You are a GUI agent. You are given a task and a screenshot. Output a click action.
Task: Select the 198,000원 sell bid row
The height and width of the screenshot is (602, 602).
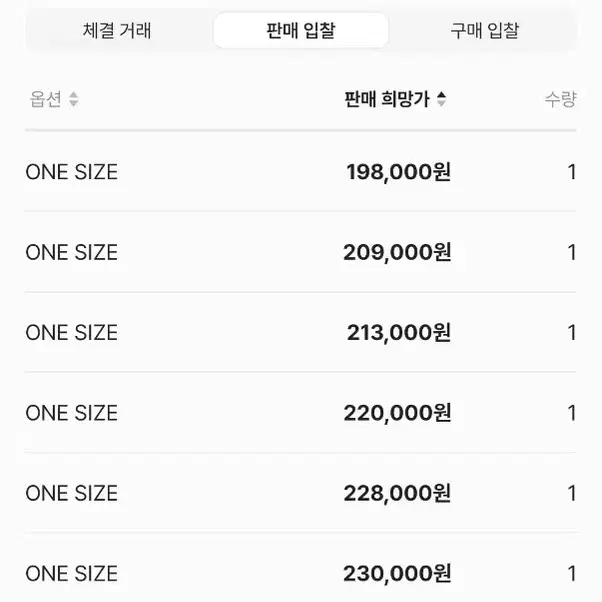tap(301, 172)
